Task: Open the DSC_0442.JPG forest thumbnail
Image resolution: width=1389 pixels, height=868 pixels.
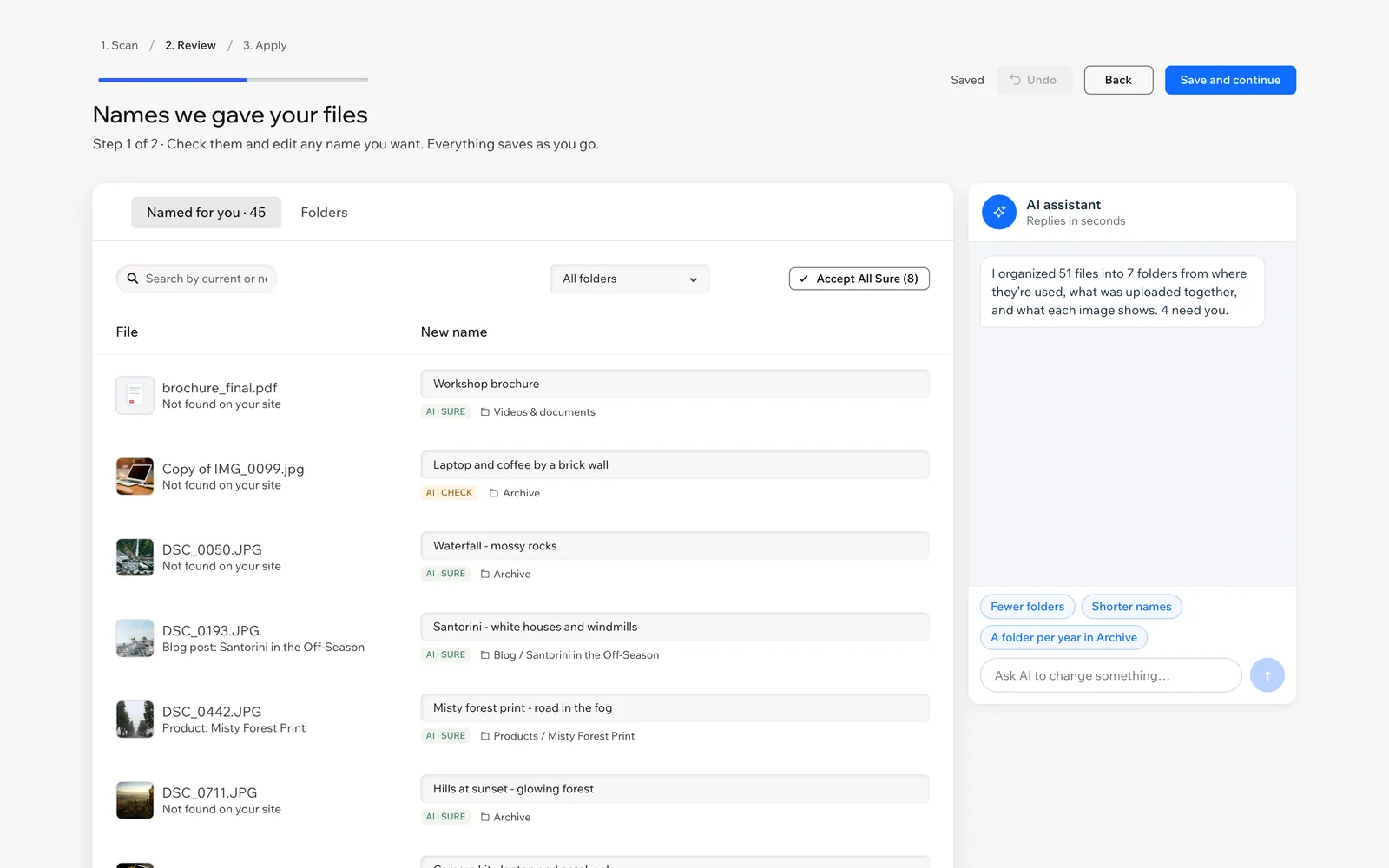Action: pos(135,720)
